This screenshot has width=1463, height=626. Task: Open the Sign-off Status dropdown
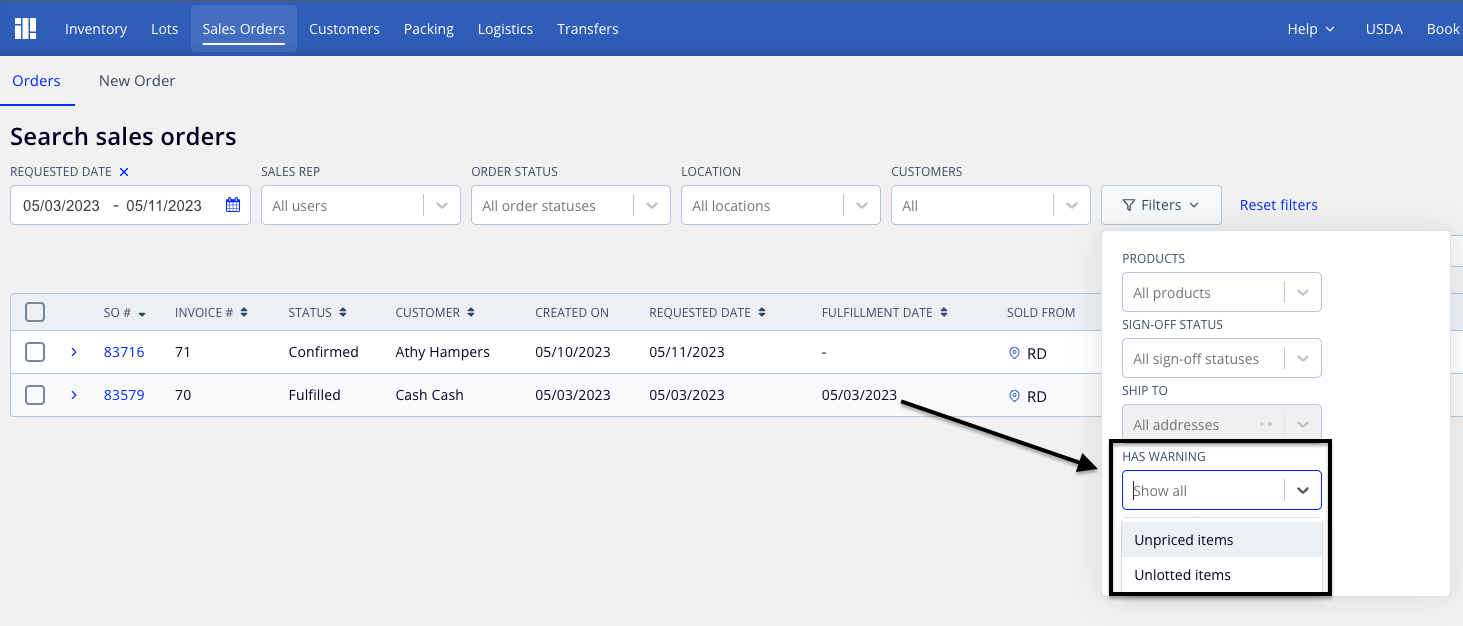1221,358
